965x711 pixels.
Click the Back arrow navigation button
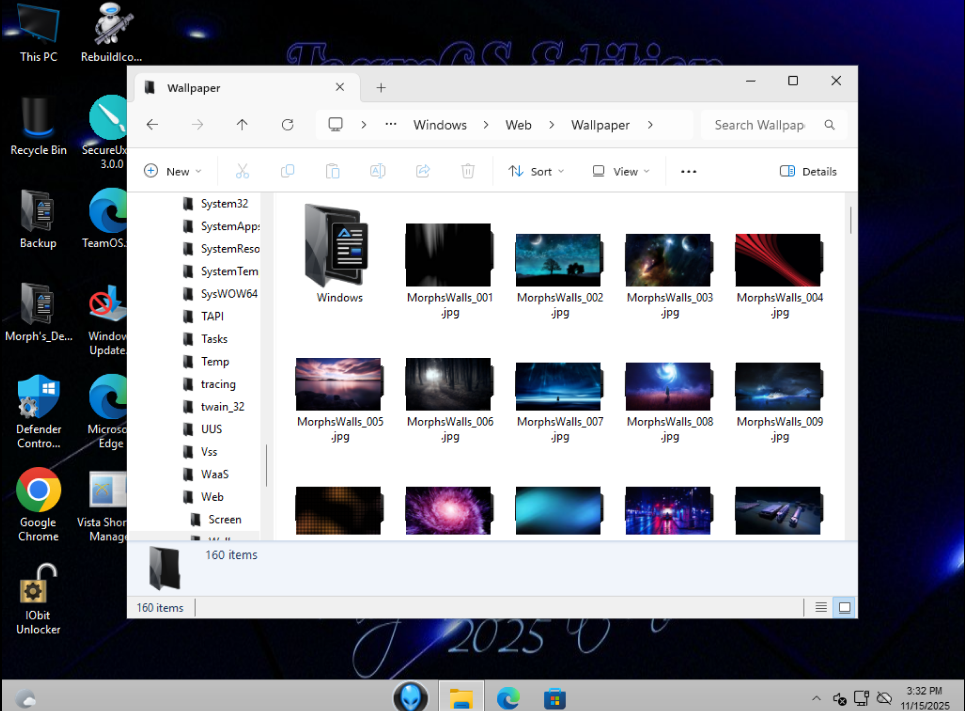pyautogui.click(x=152, y=125)
